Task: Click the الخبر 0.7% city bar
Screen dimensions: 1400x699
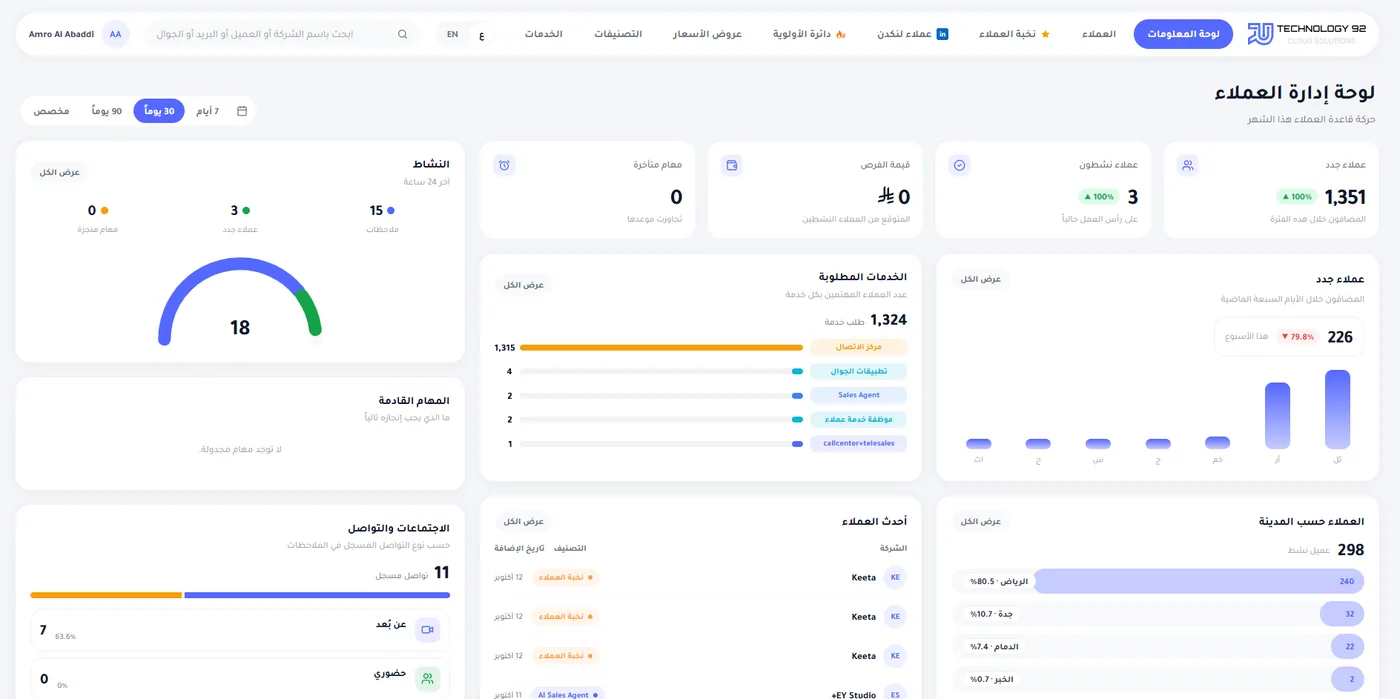Action: (x=1158, y=679)
